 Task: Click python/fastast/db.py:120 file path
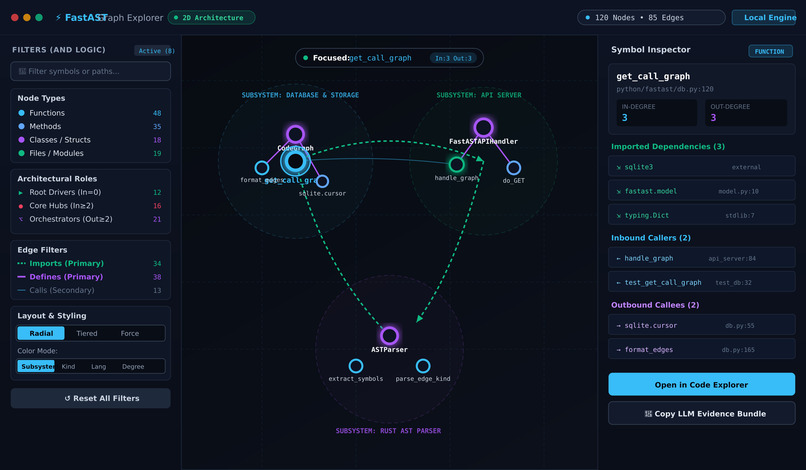(x=665, y=89)
